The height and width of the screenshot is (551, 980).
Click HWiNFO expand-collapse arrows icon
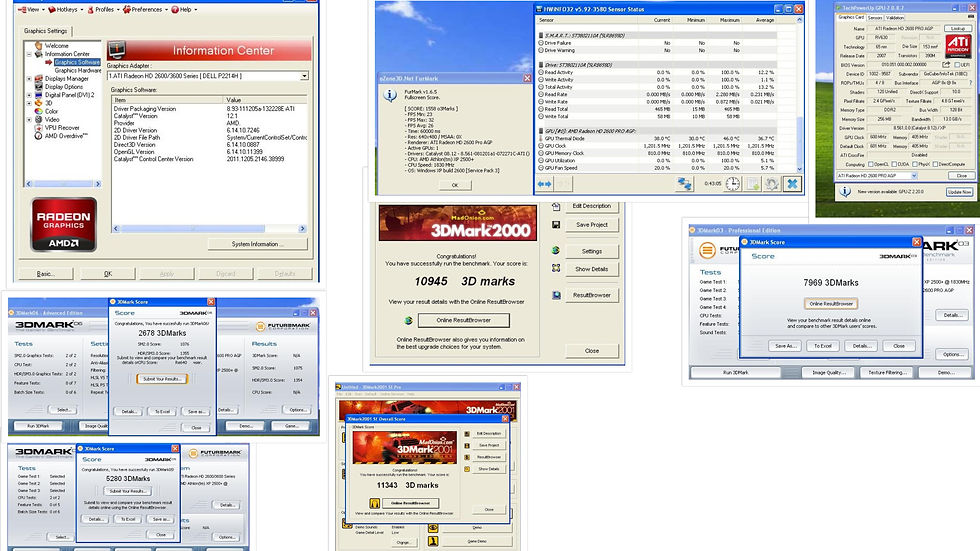545,184
